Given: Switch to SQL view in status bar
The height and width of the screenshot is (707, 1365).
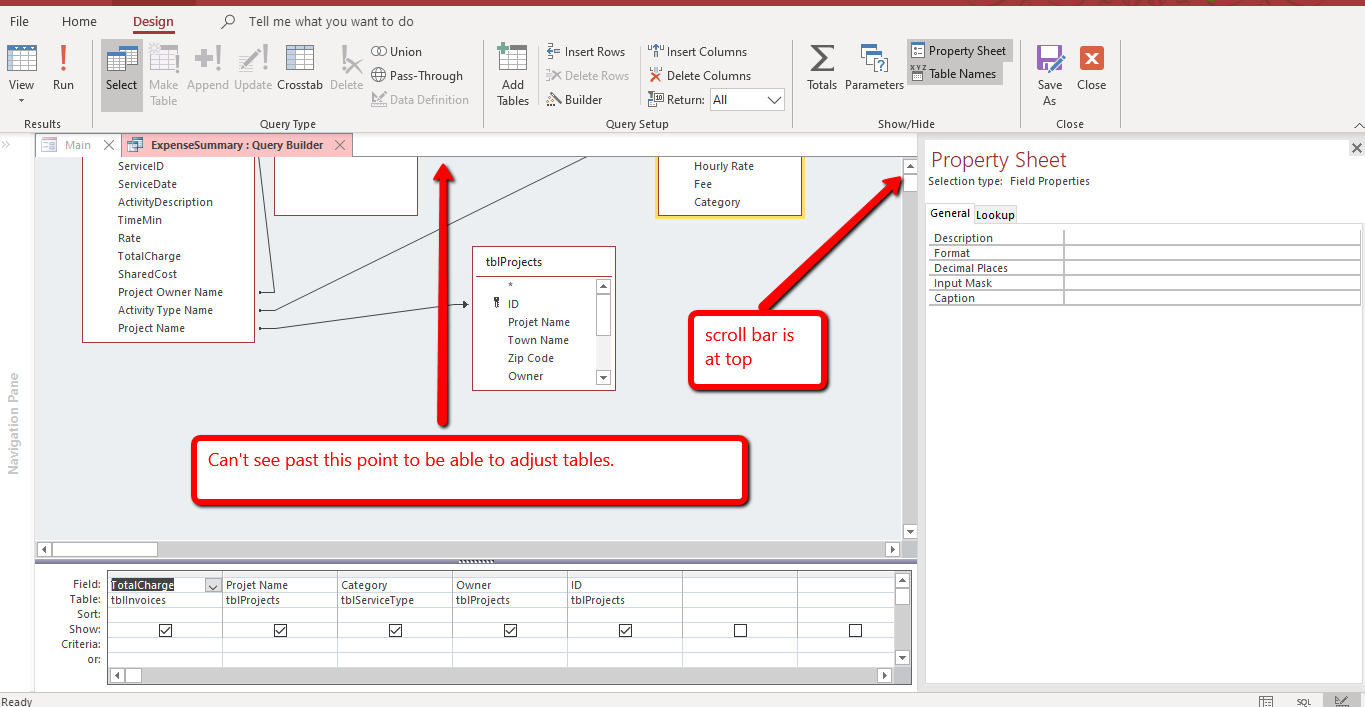Looking at the screenshot, I should 1304,701.
